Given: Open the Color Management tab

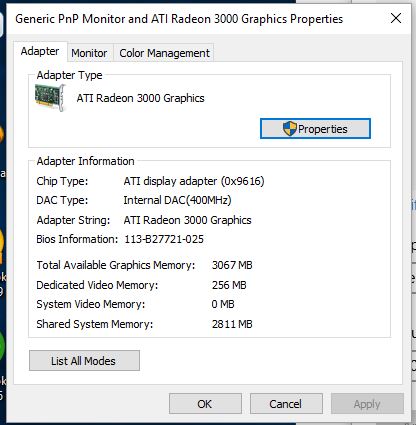Looking at the screenshot, I should pyautogui.click(x=164, y=53).
